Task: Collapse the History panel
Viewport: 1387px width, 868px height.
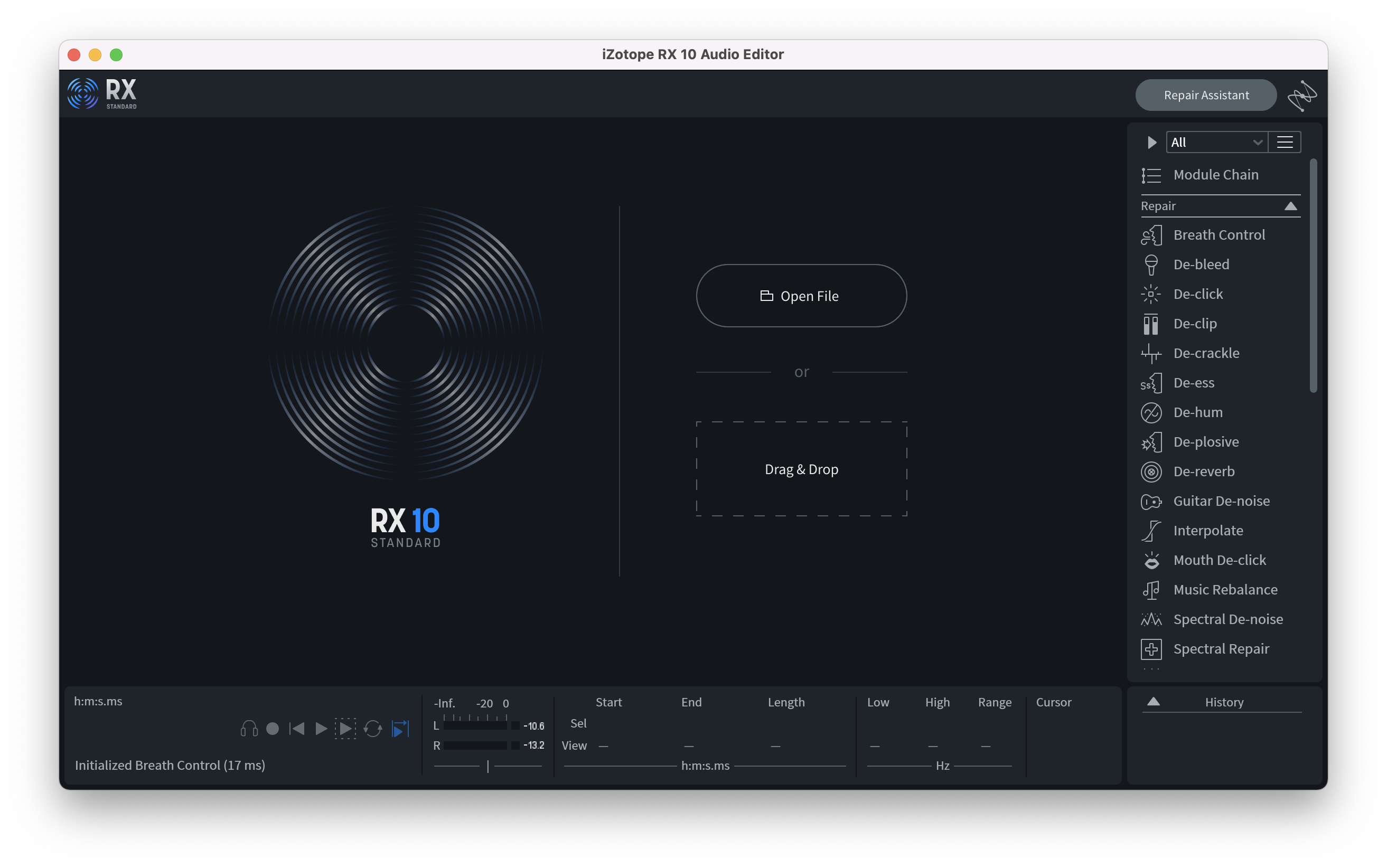Action: (x=1152, y=701)
